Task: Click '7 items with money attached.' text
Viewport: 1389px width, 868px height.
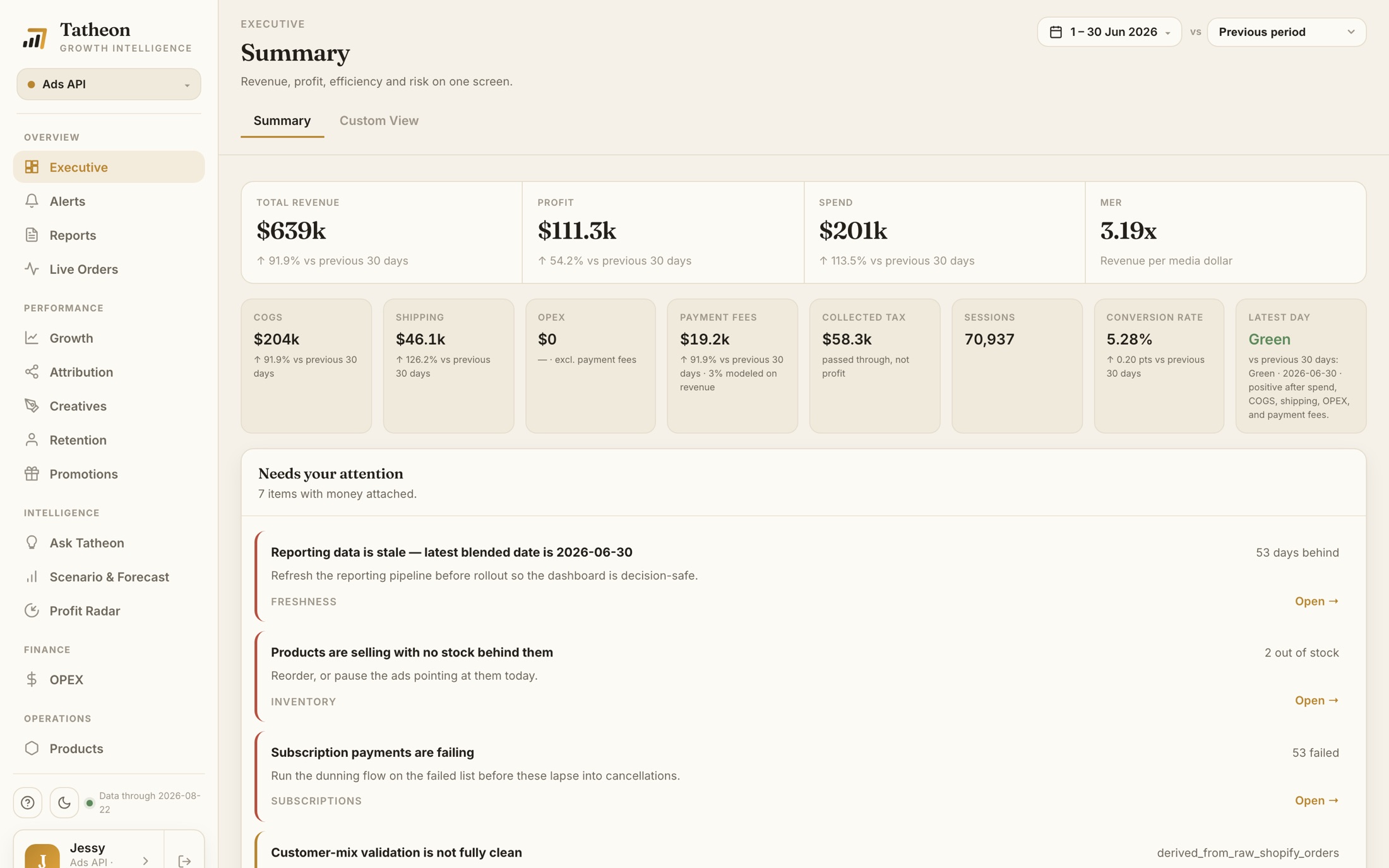Action: pyautogui.click(x=337, y=494)
